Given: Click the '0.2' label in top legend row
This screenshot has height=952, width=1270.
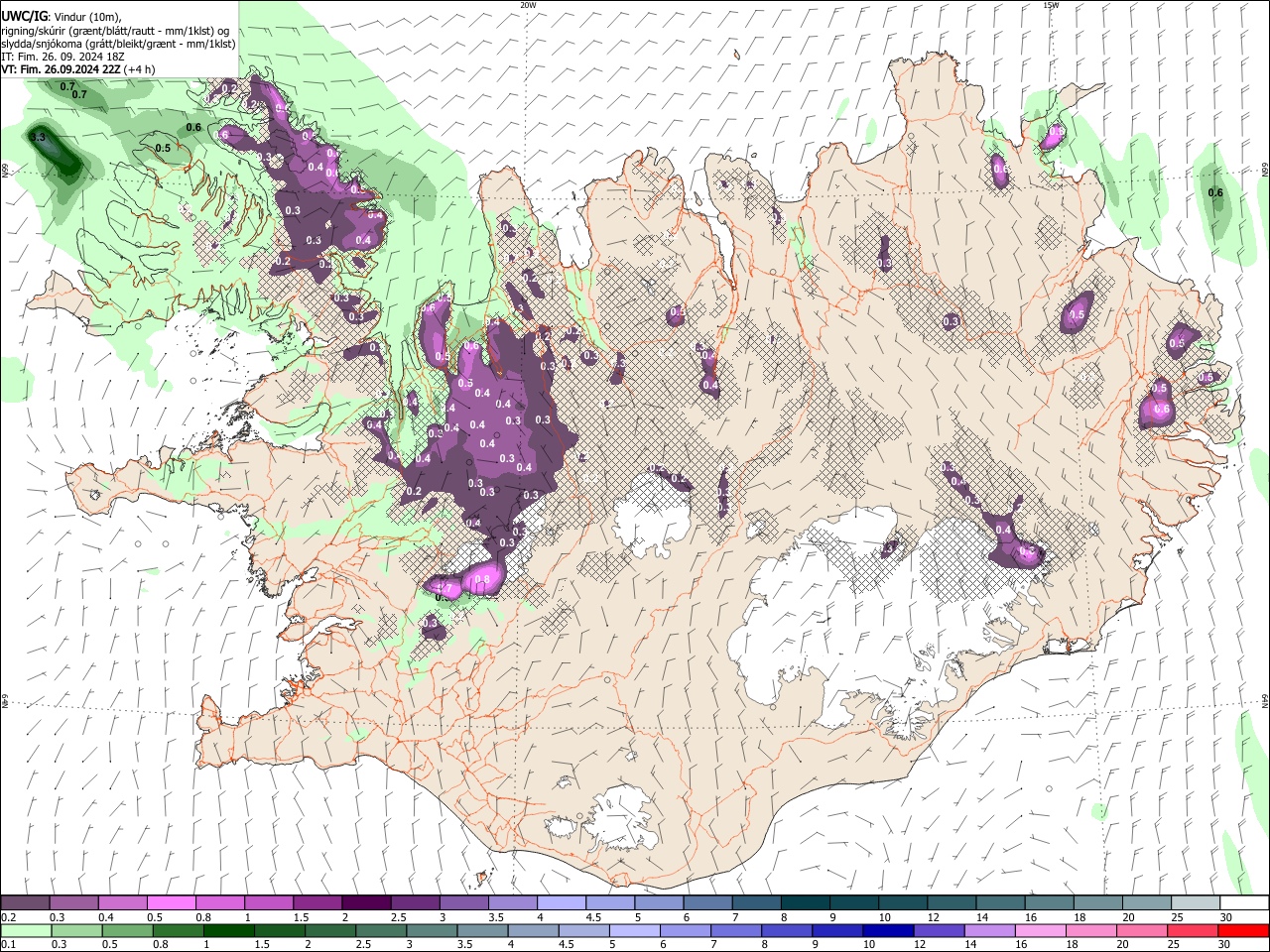Looking at the screenshot, I should 9,917.
